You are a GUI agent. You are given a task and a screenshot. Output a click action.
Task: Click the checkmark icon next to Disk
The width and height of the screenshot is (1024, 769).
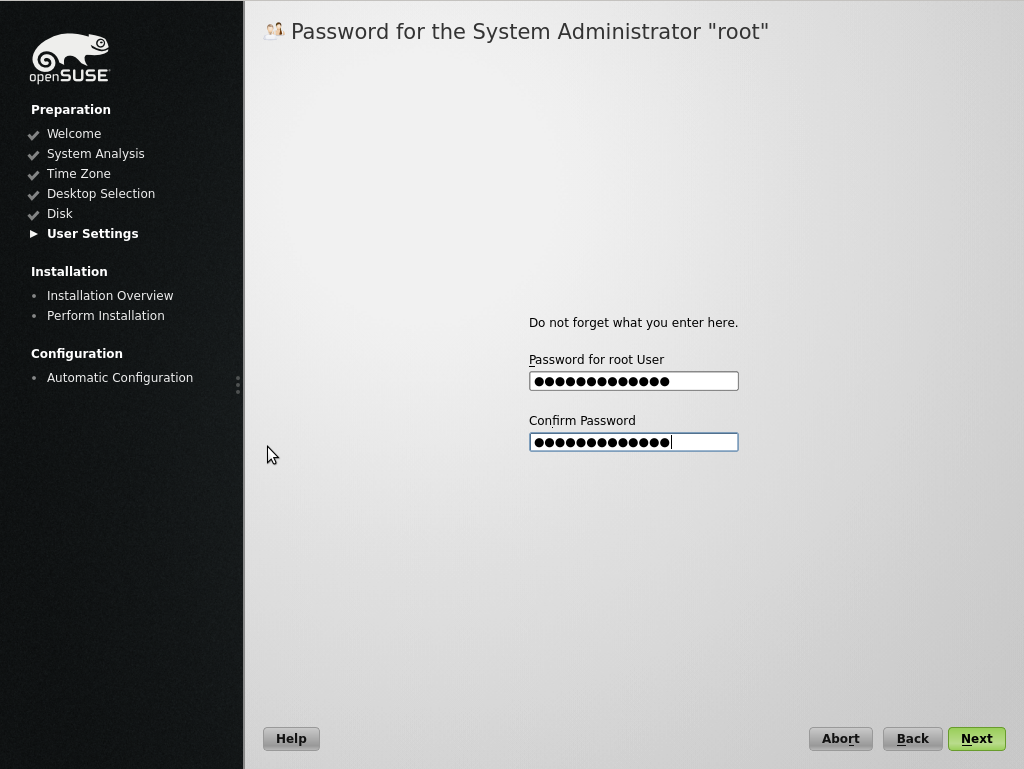click(34, 215)
